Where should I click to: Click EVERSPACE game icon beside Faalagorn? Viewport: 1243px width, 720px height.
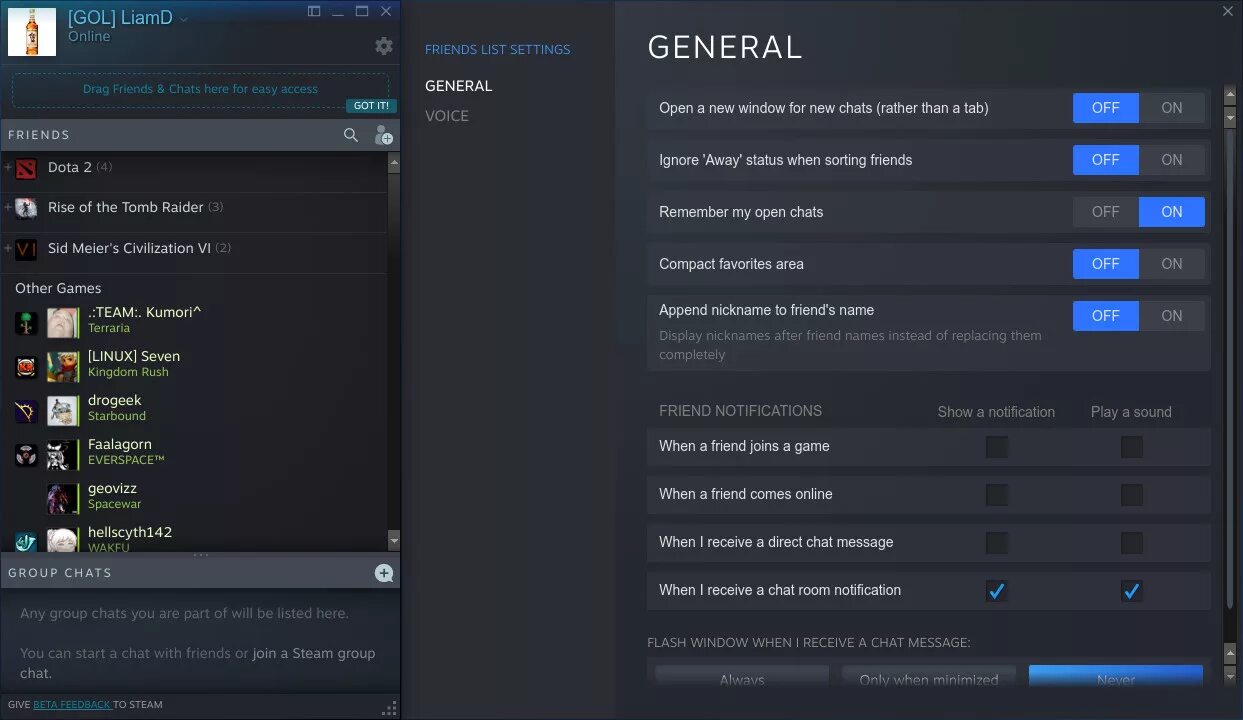tap(26, 455)
